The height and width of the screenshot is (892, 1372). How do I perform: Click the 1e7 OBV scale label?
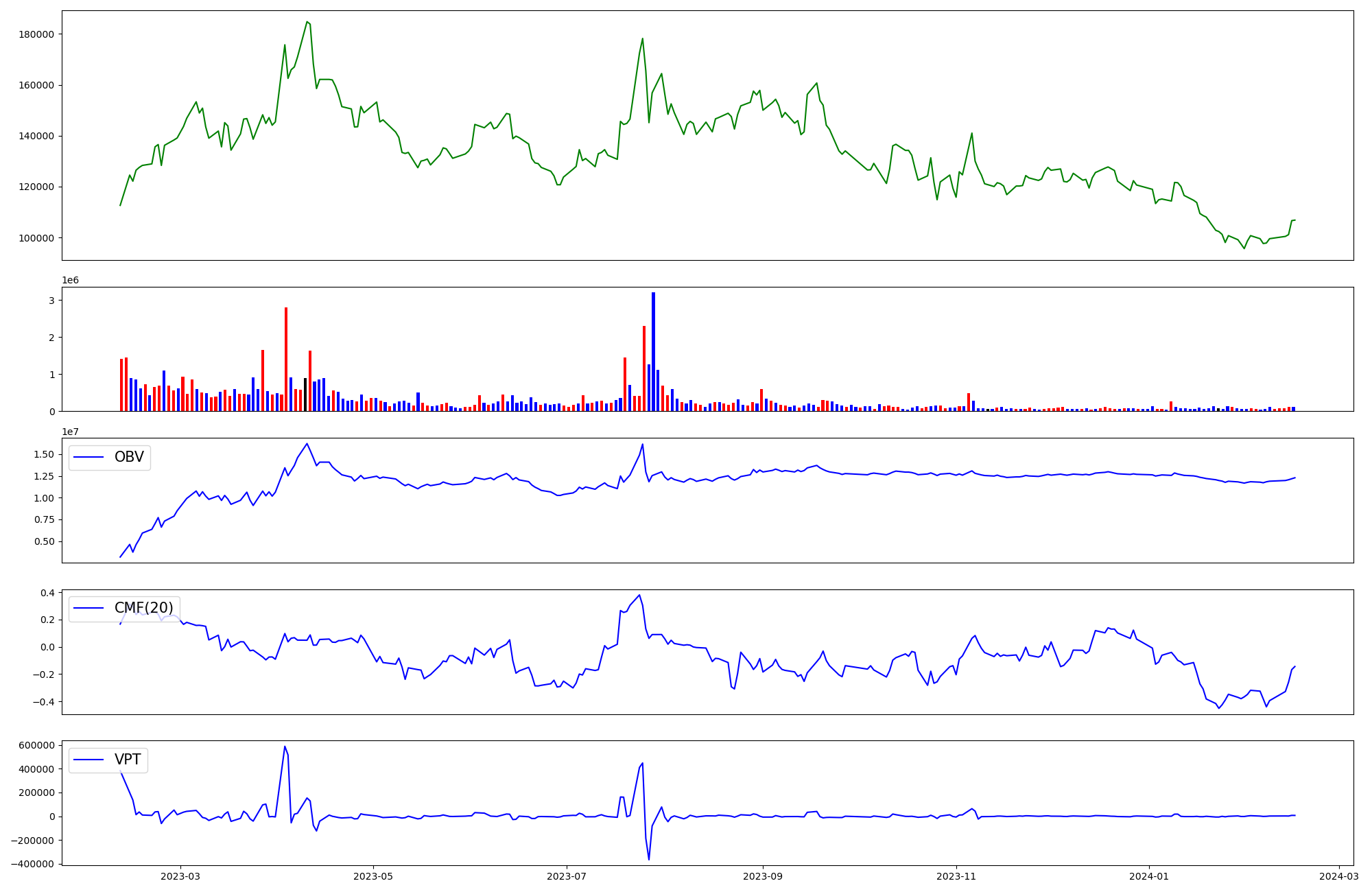(x=70, y=432)
